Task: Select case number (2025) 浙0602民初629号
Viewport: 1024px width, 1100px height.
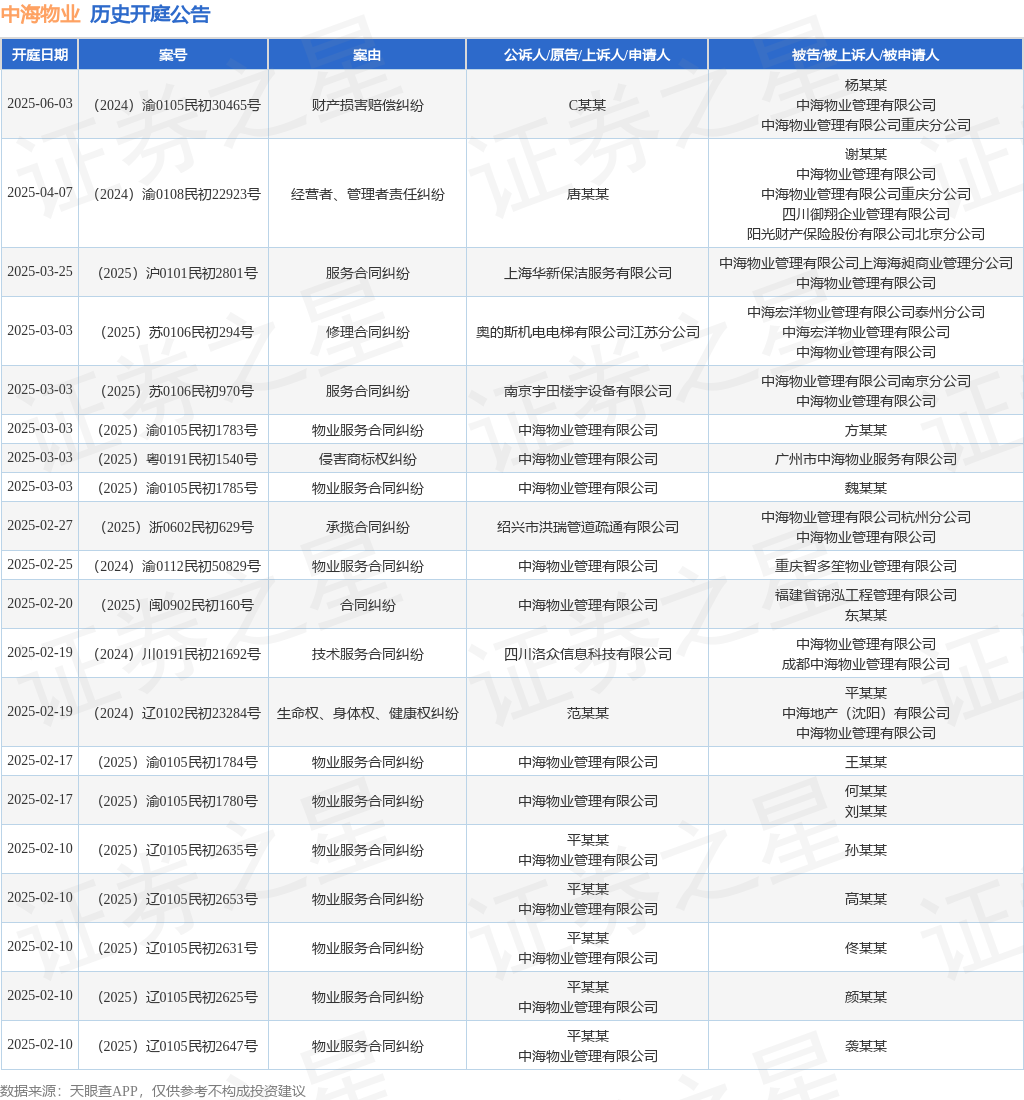Action: point(177,527)
